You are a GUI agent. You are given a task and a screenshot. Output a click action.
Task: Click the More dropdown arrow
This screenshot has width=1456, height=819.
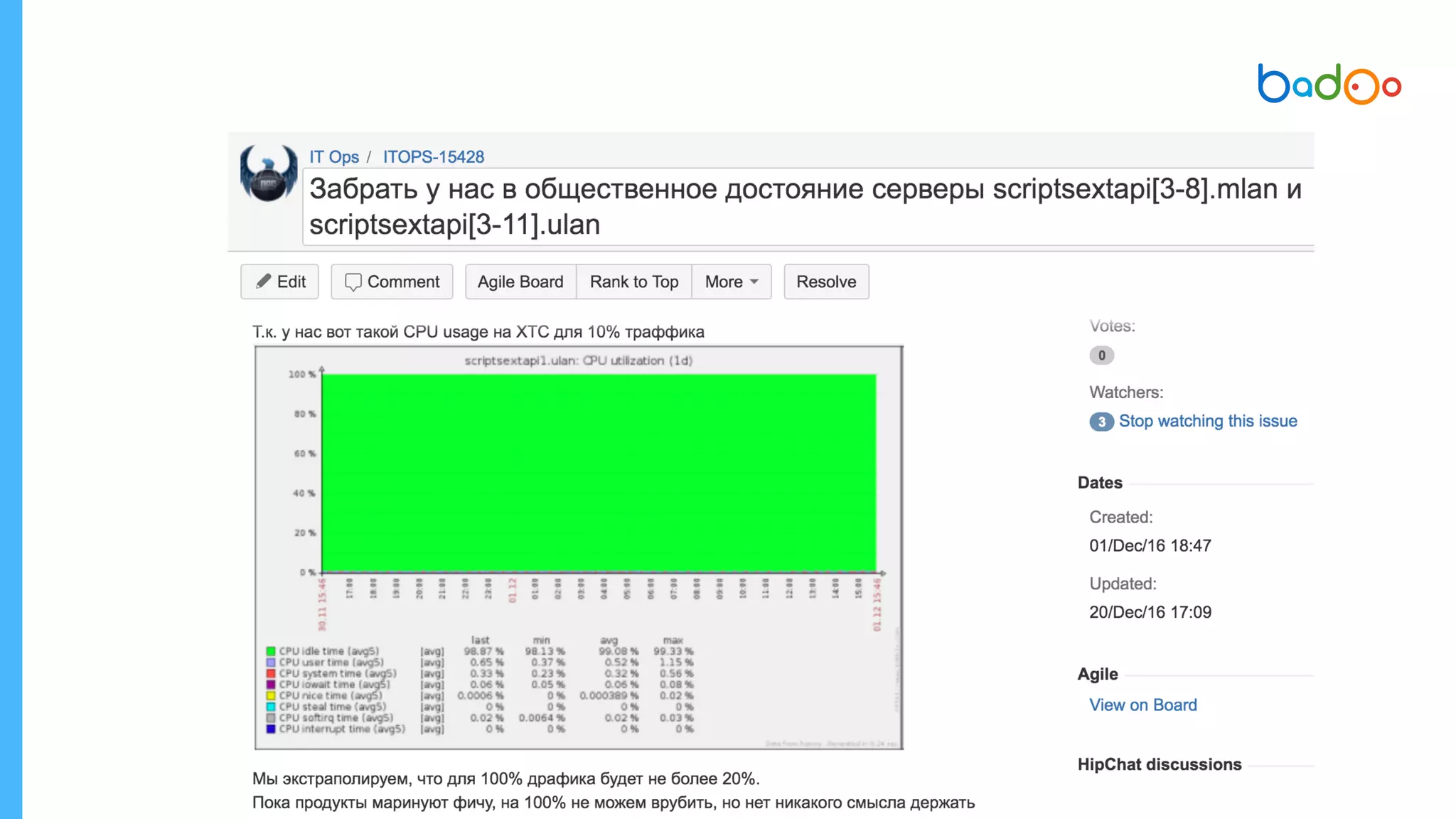click(x=754, y=282)
